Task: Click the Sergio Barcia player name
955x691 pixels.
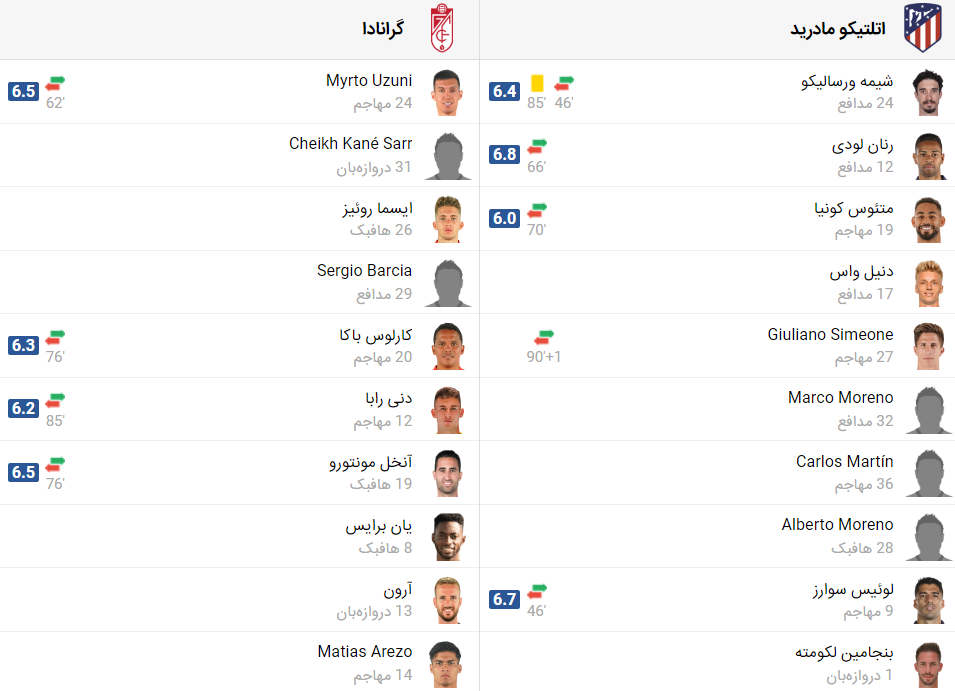Action: (x=364, y=271)
